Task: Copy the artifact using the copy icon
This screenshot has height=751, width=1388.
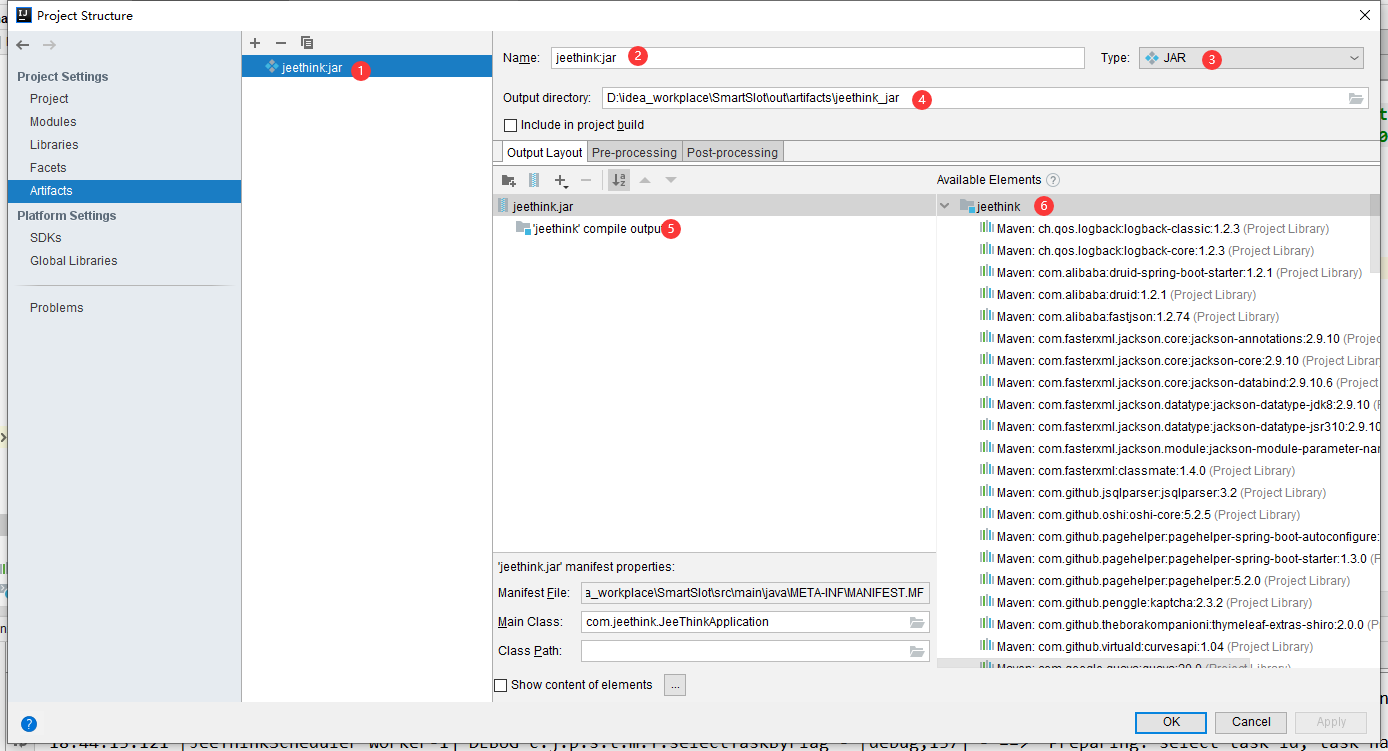Action: click(307, 43)
